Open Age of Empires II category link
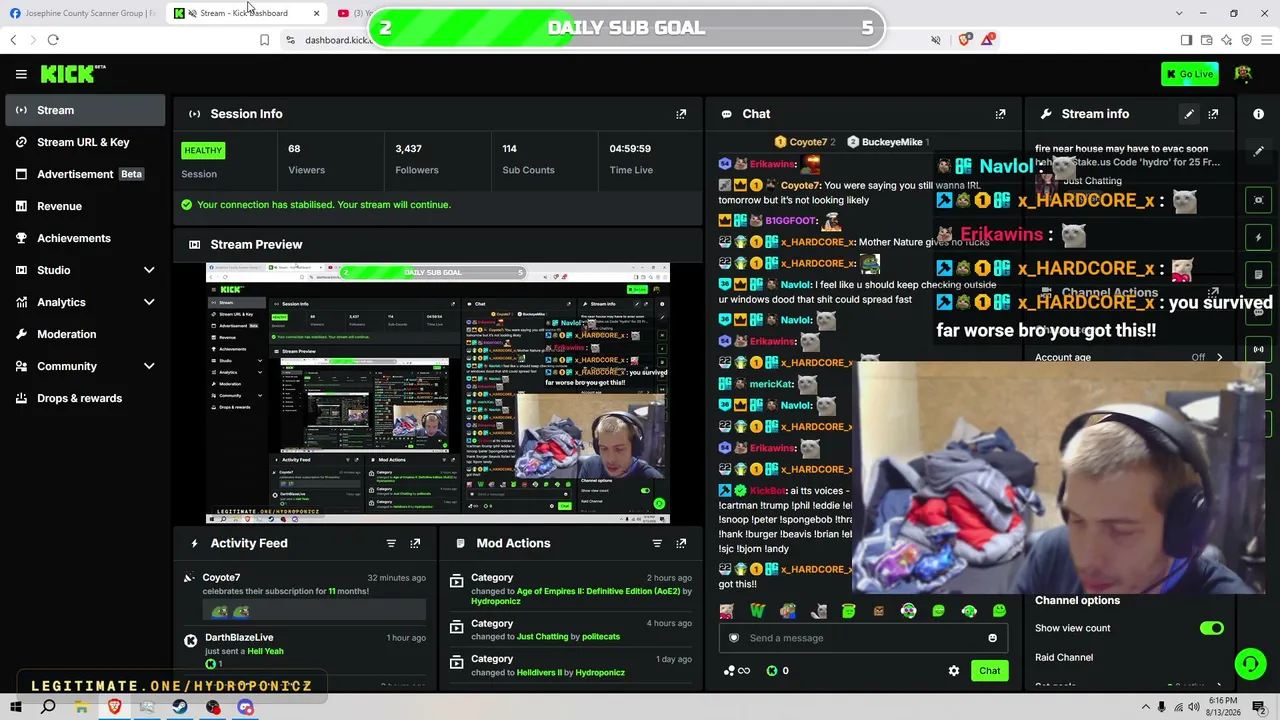Image resolution: width=1280 pixels, height=720 pixels. click(598, 591)
